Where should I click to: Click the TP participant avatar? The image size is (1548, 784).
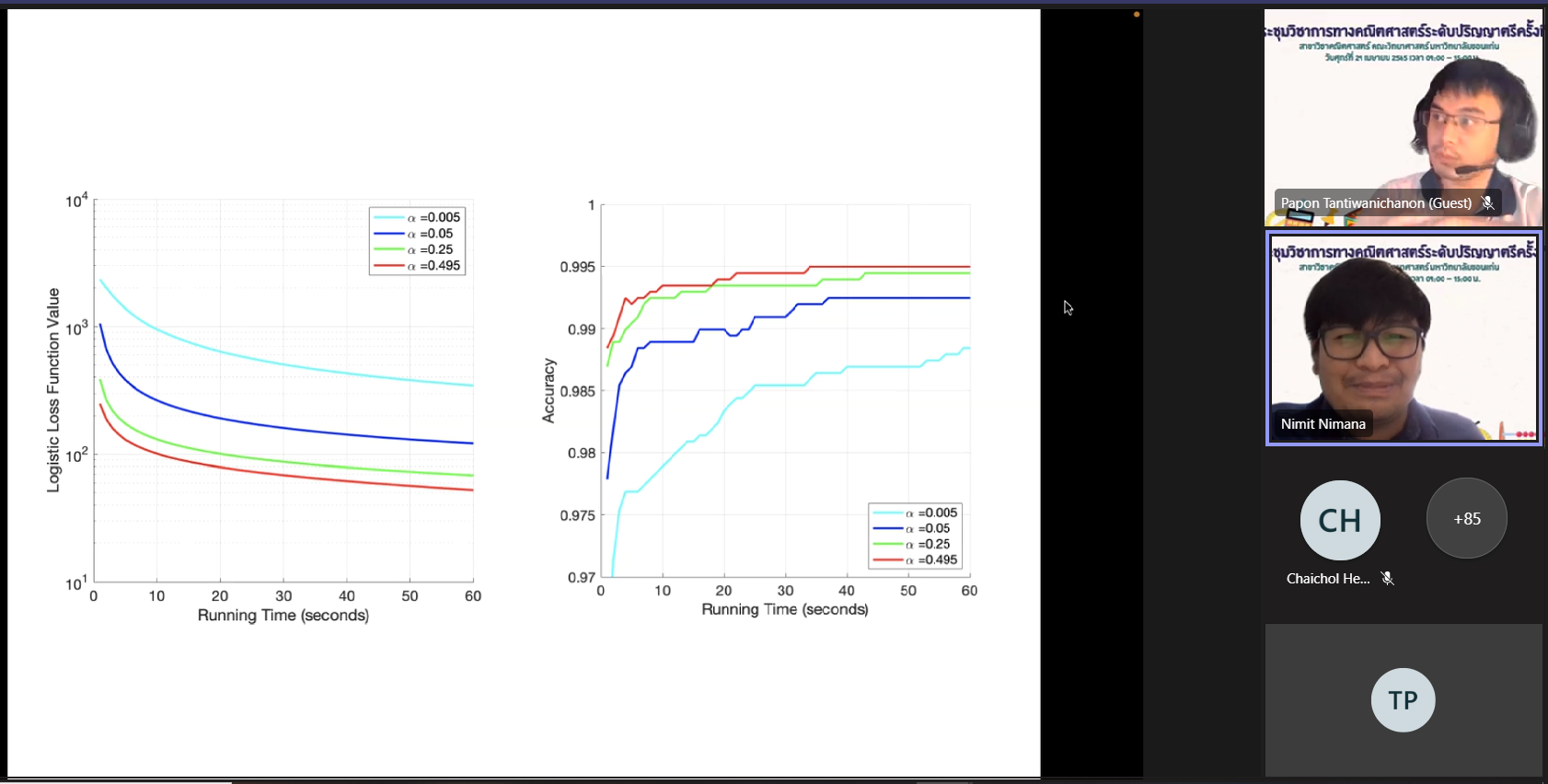[1403, 700]
